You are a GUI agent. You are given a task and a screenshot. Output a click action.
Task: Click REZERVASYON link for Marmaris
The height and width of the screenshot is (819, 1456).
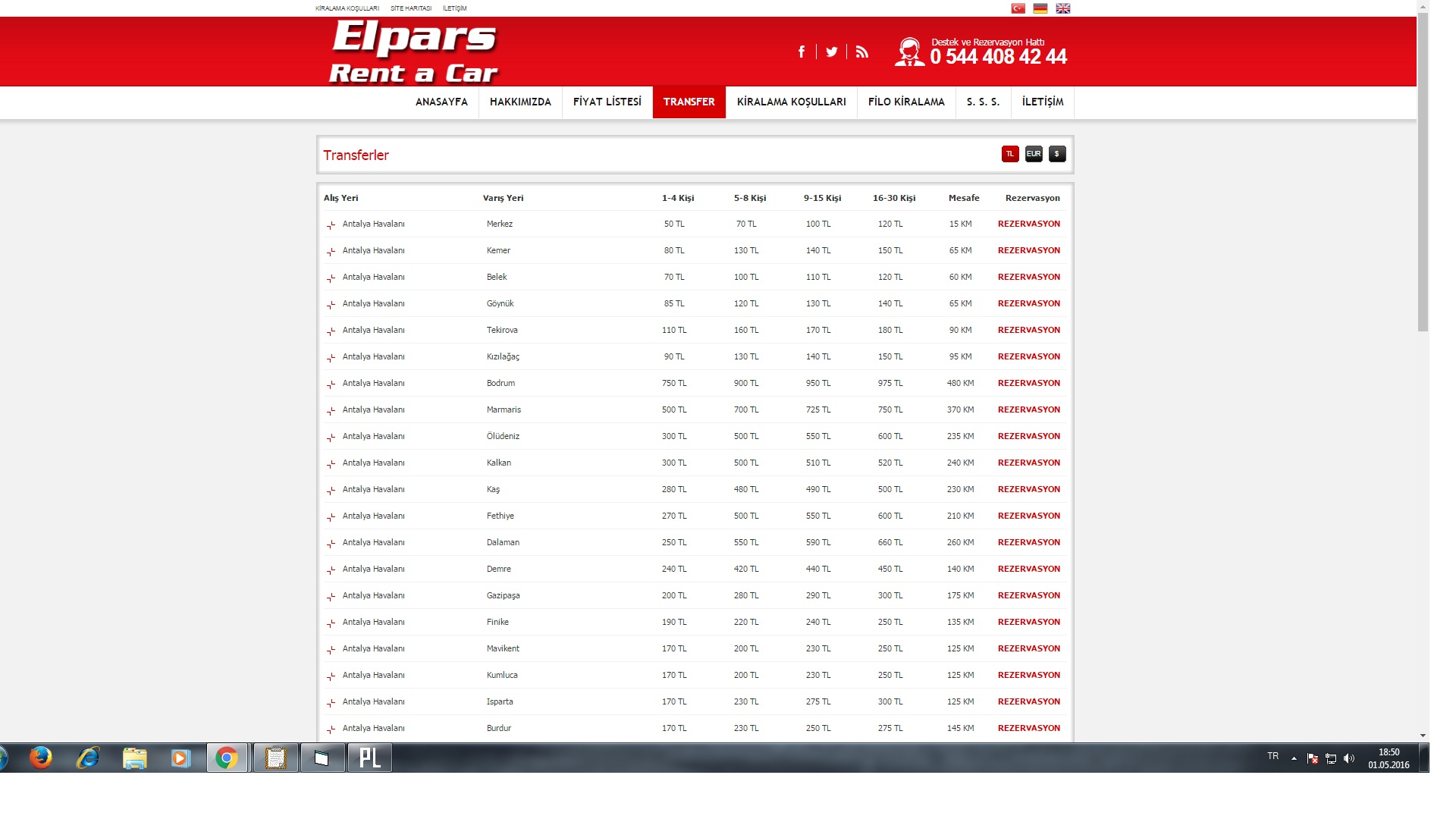[1028, 409]
